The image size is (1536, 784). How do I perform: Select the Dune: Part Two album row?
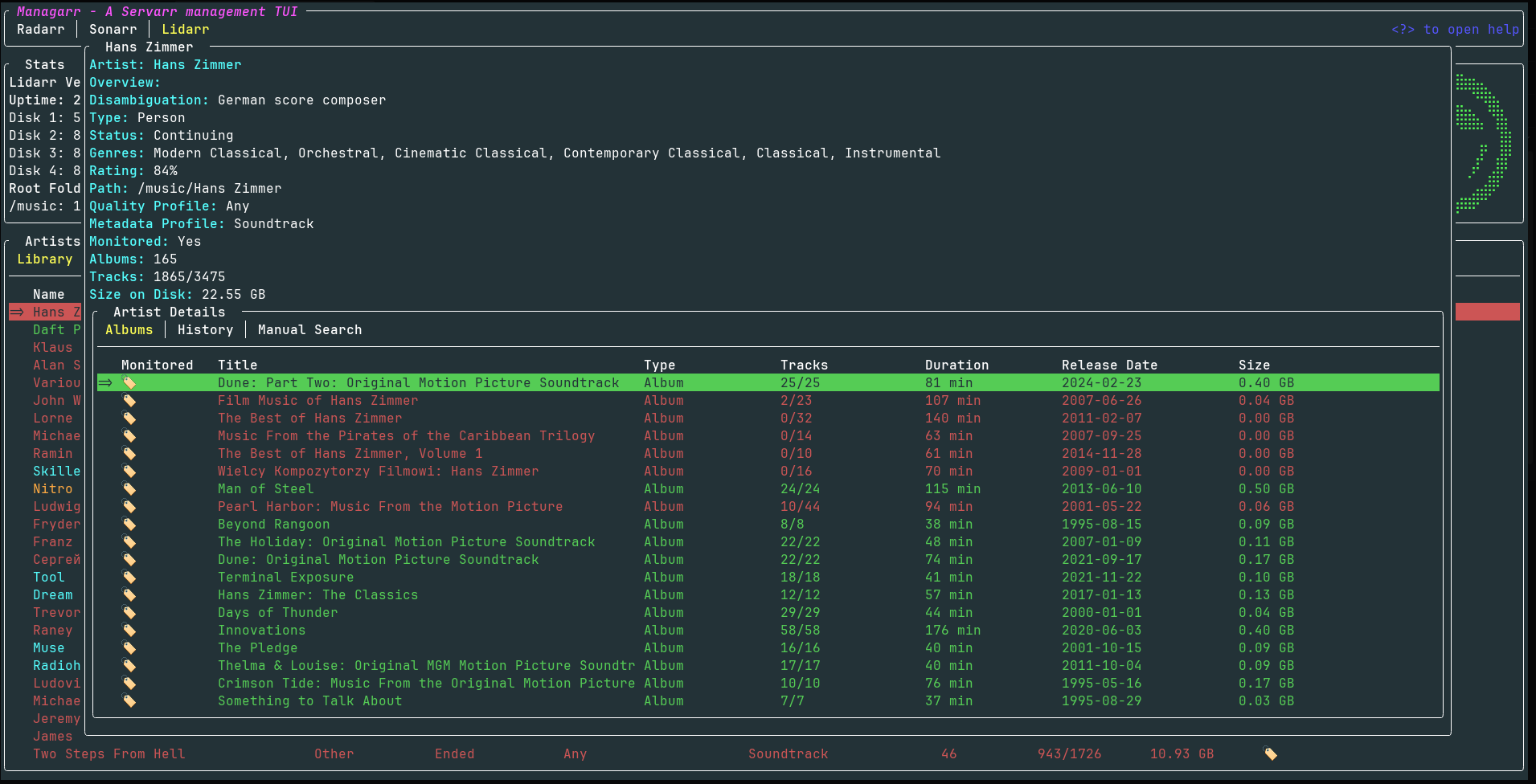tap(418, 382)
